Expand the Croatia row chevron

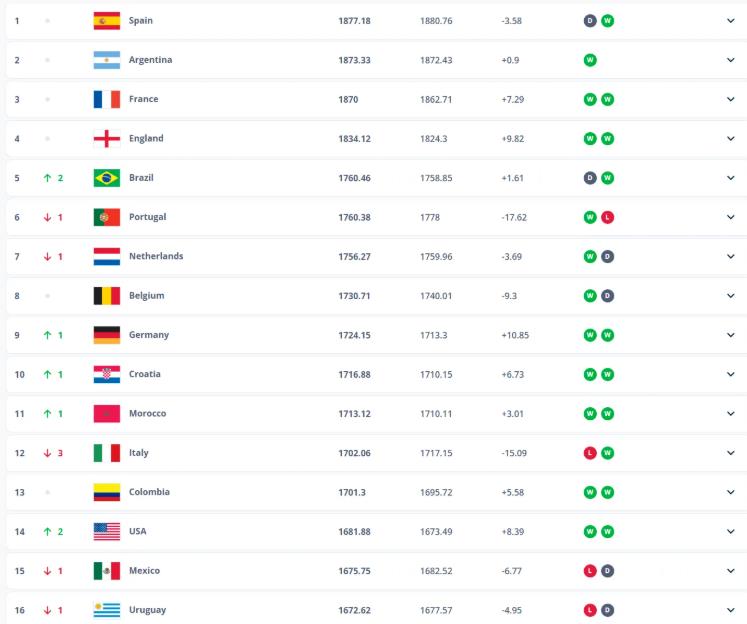730,374
